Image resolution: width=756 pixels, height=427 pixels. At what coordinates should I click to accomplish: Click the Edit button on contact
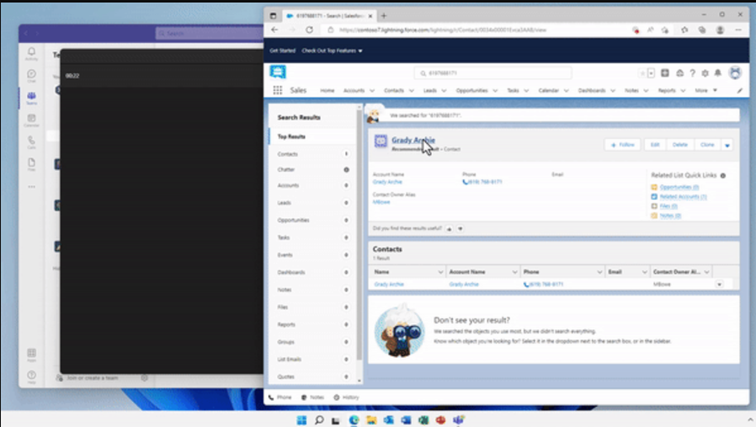(x=655, y=145)
